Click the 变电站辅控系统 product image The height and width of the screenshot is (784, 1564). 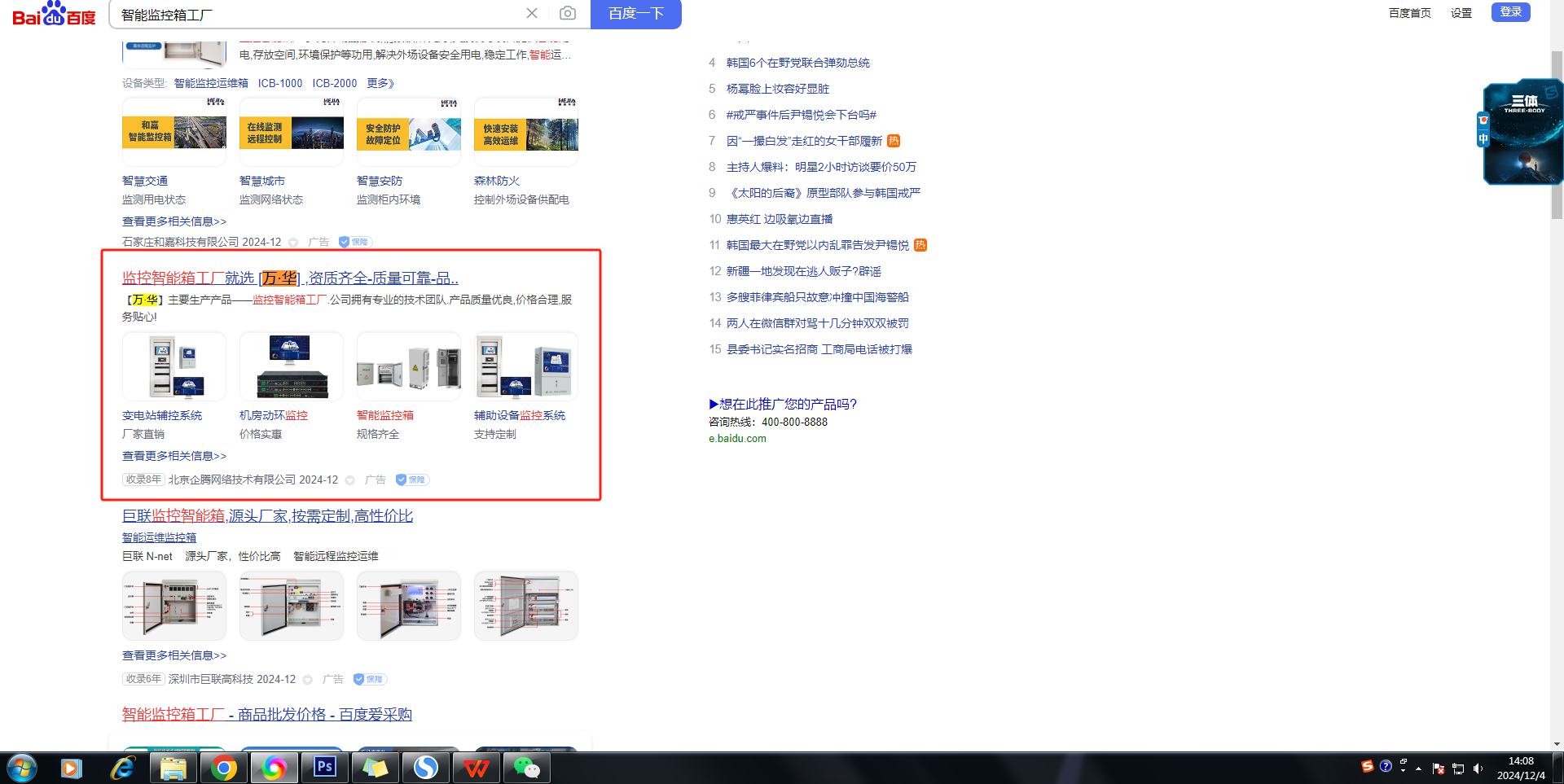pyautogui.click(x=174, y=366)
